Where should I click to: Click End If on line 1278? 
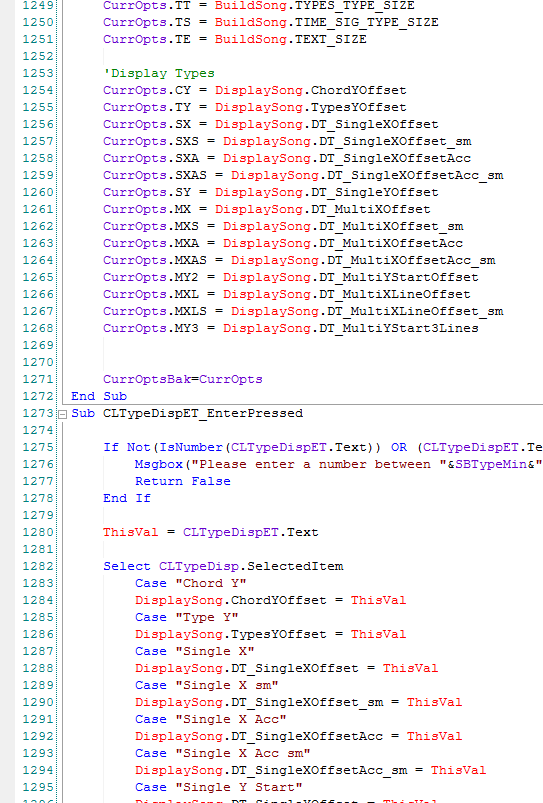pos(127,498)
